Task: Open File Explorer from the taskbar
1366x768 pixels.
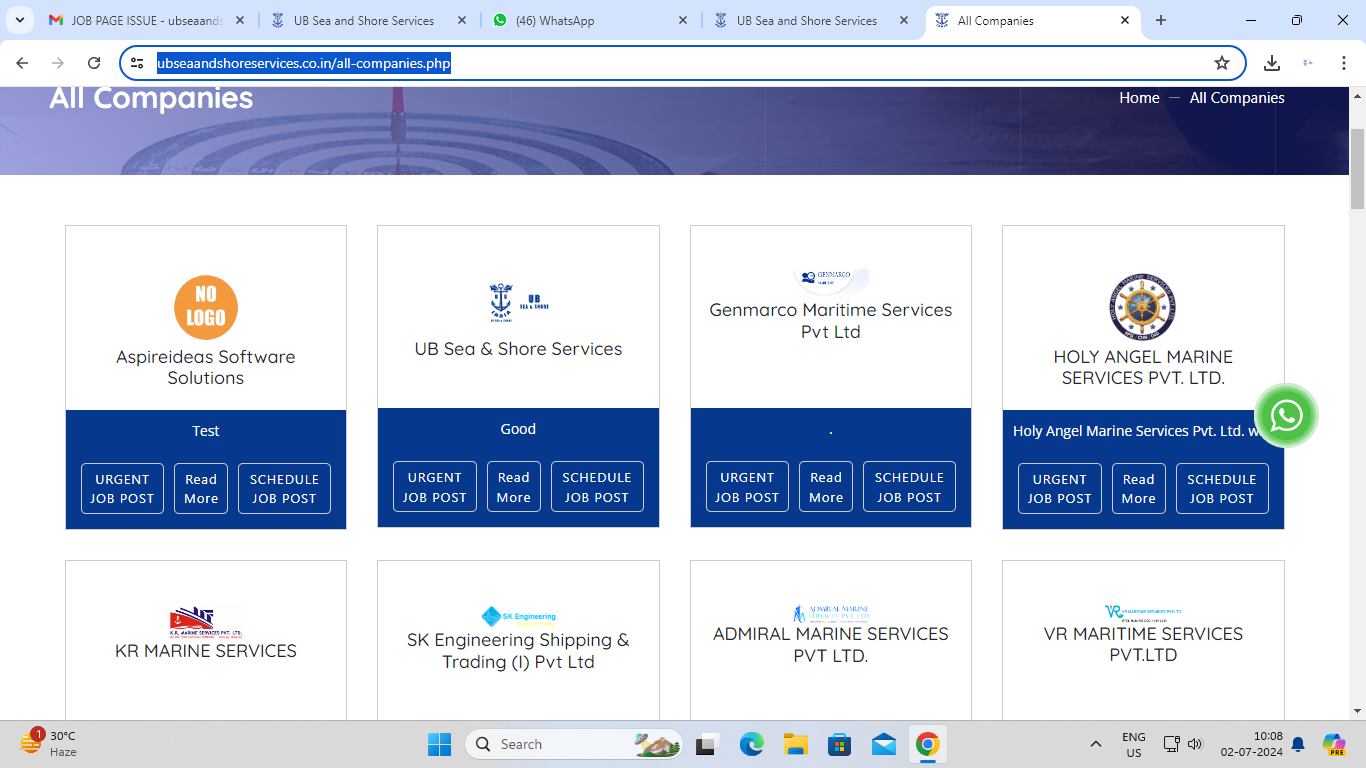Action: [x=795, y=744]
